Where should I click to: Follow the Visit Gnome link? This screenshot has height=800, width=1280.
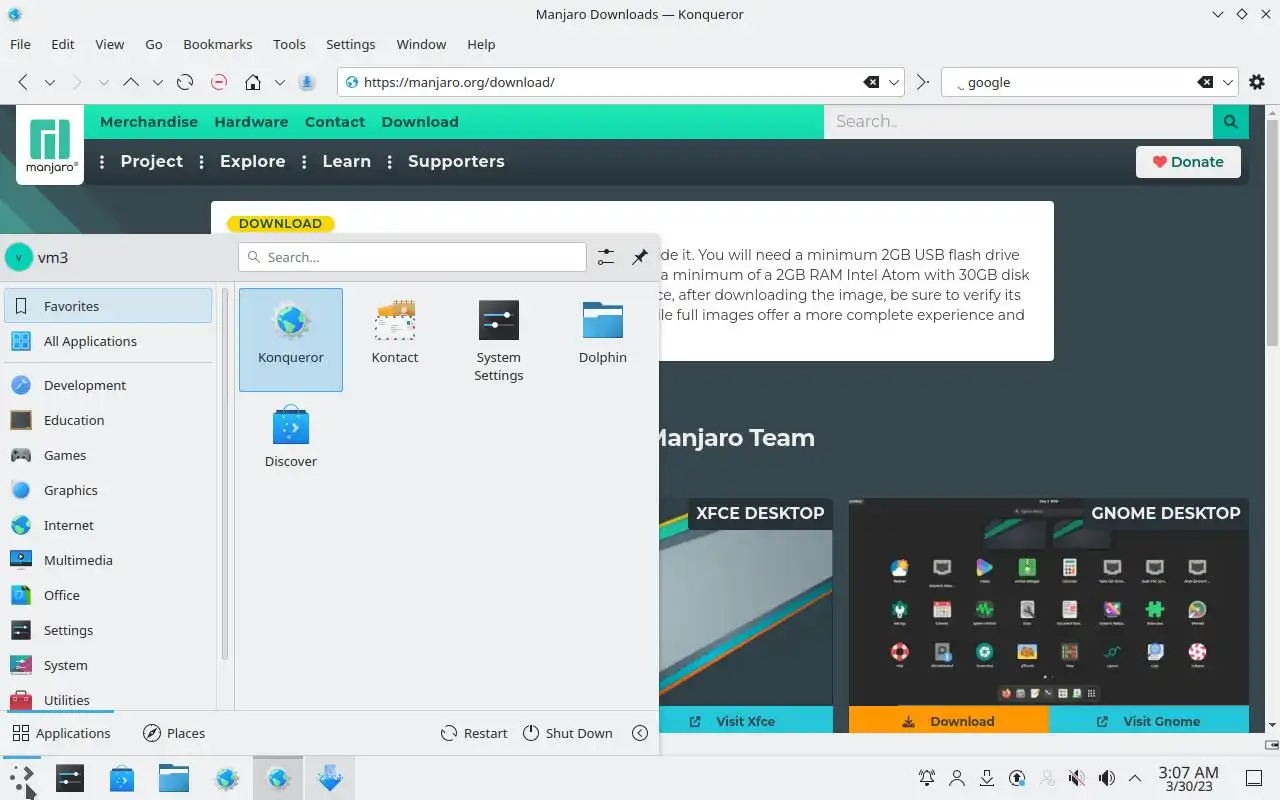(x=1149, y=721)
